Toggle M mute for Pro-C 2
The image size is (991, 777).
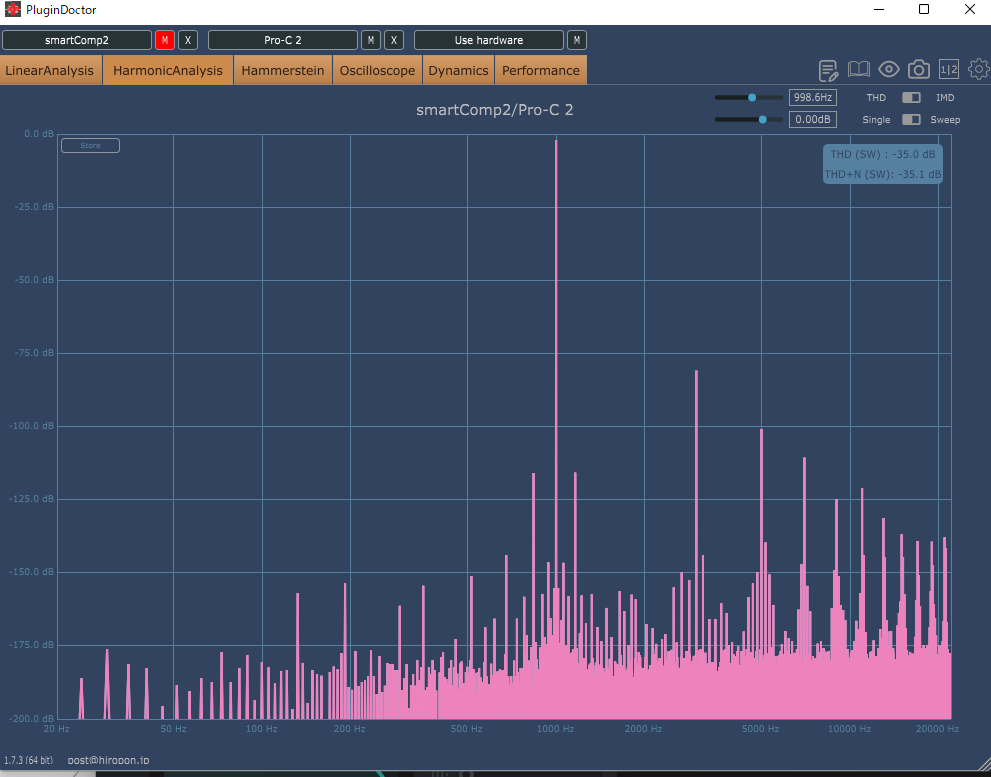[x=371, y=40]
